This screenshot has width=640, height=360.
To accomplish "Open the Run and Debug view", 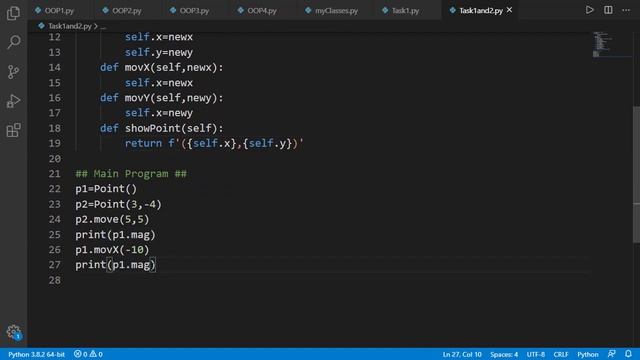I will [x=13, y=101].
